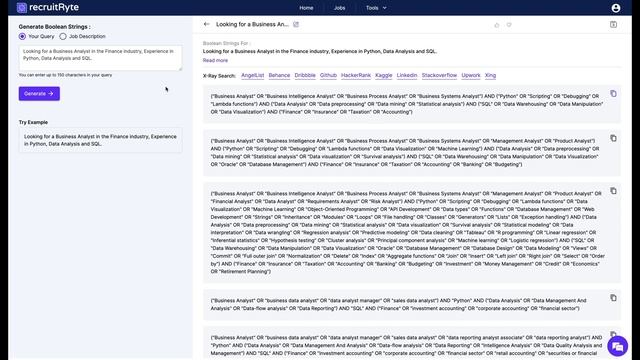Viewport: 640px width, 360px height.
Task: Open Github X-Ray search
Action: 328,76
